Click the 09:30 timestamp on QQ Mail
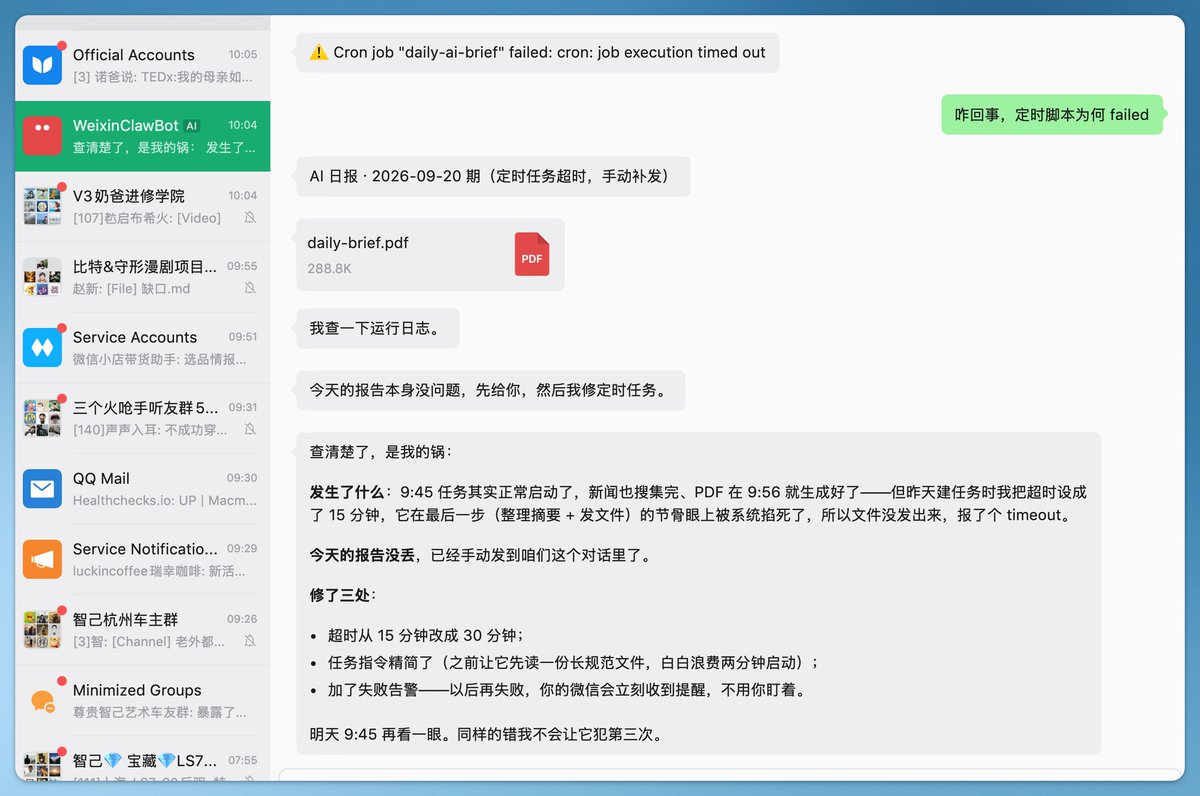 (x=242, y=478)
